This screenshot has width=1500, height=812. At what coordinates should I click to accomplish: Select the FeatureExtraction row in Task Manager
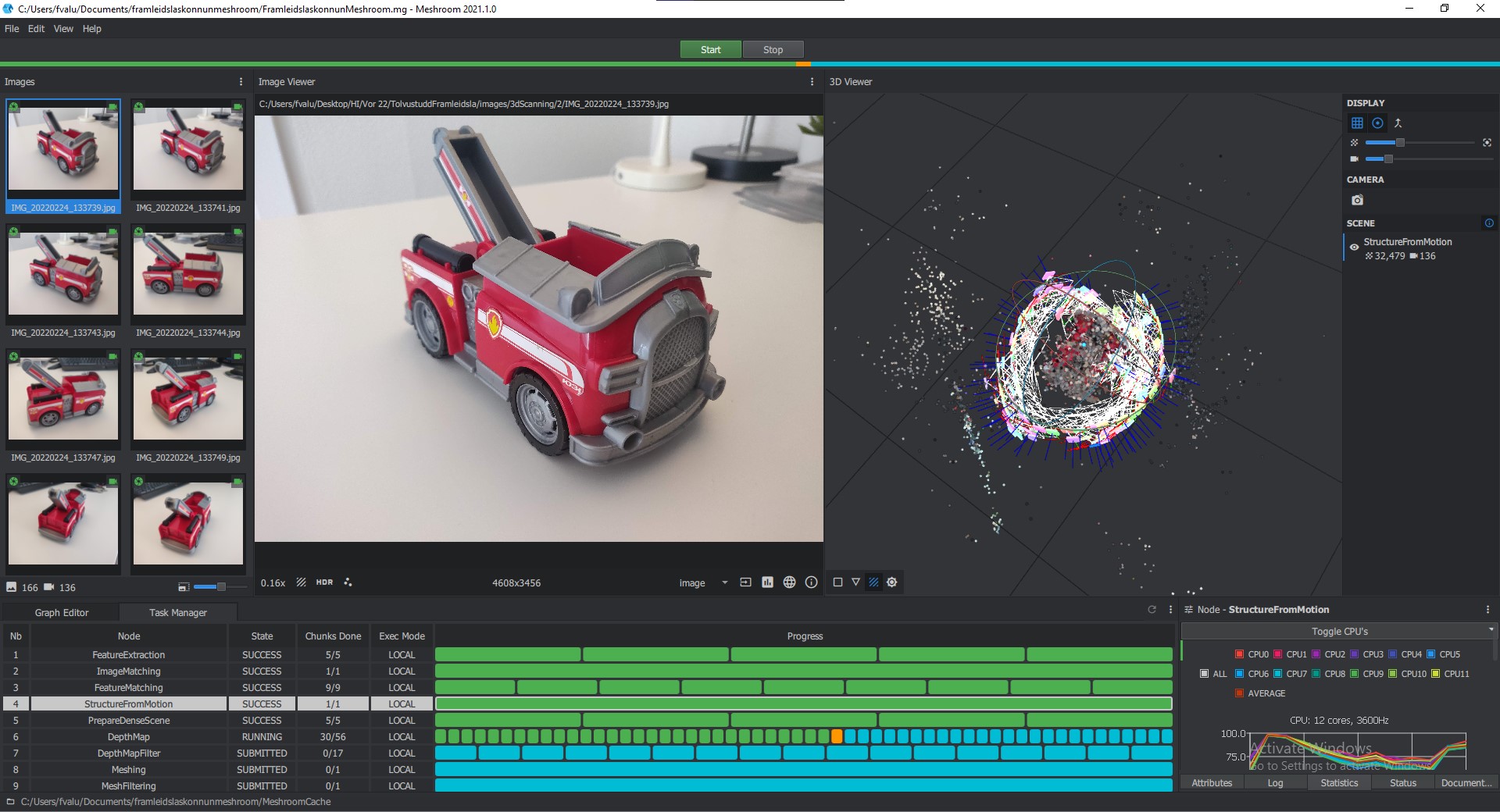point(587,654)
